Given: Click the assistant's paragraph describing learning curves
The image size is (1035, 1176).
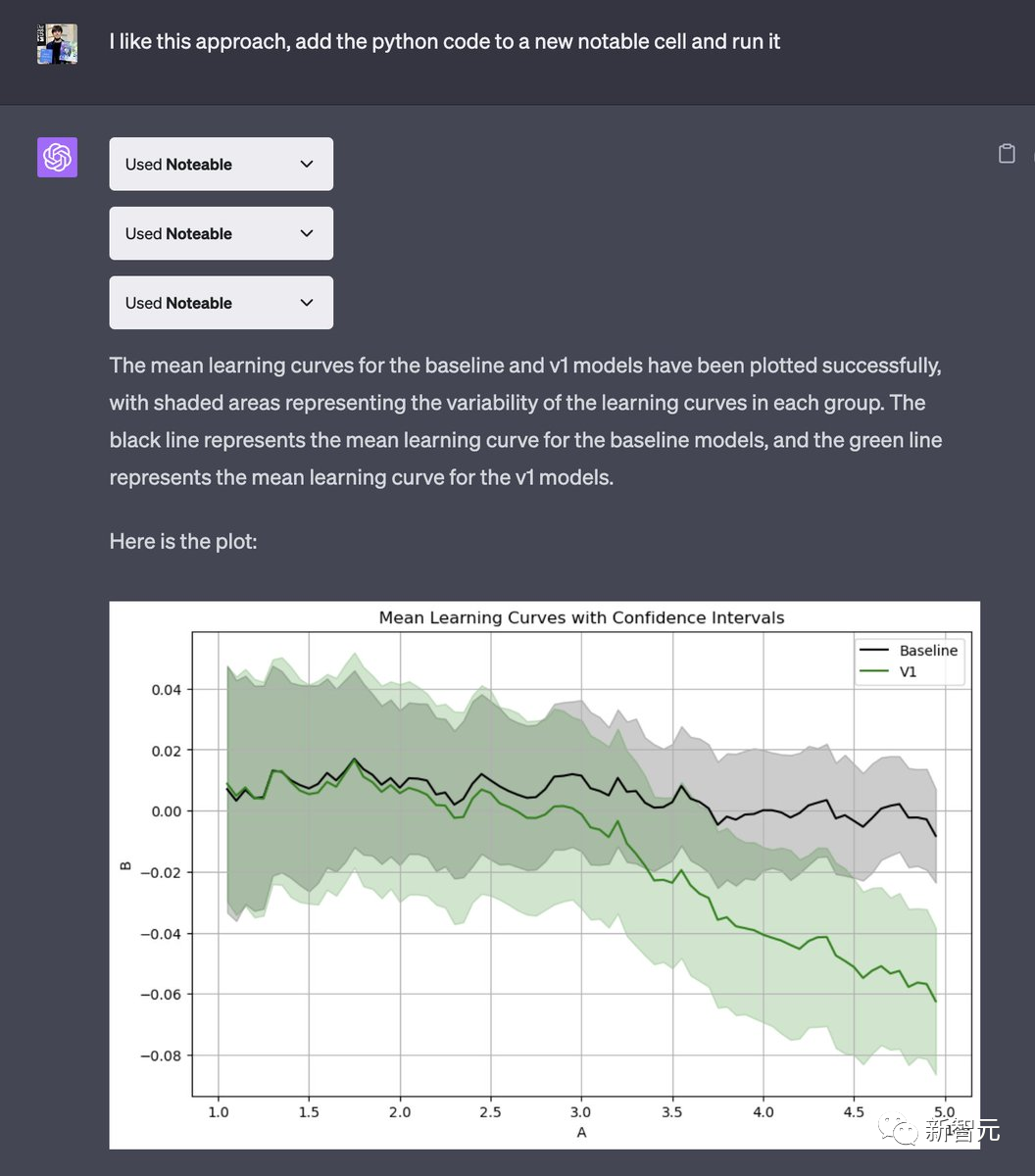Looking at the screenshot, I should point(525,421).
